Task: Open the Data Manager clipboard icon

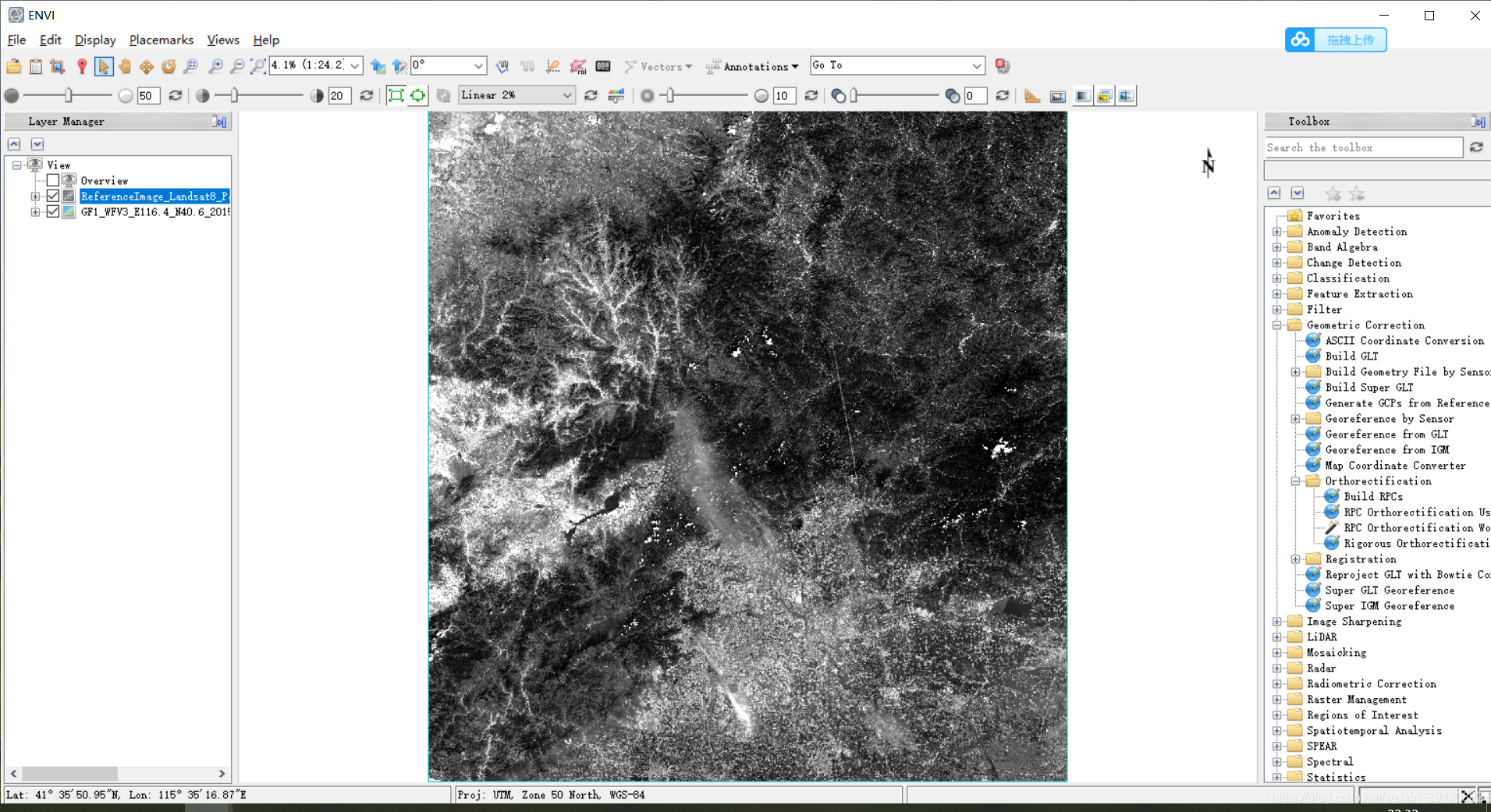Action: point(36,66)
